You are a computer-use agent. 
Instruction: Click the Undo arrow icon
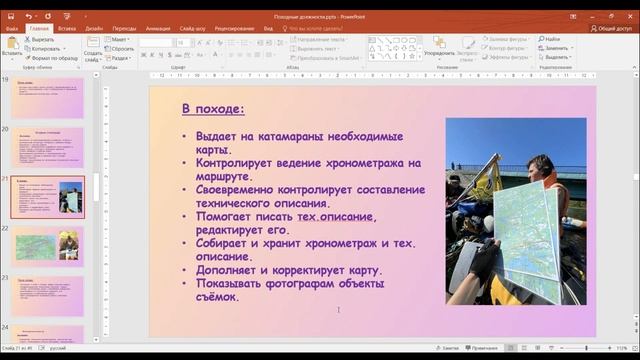pos(28,16)
